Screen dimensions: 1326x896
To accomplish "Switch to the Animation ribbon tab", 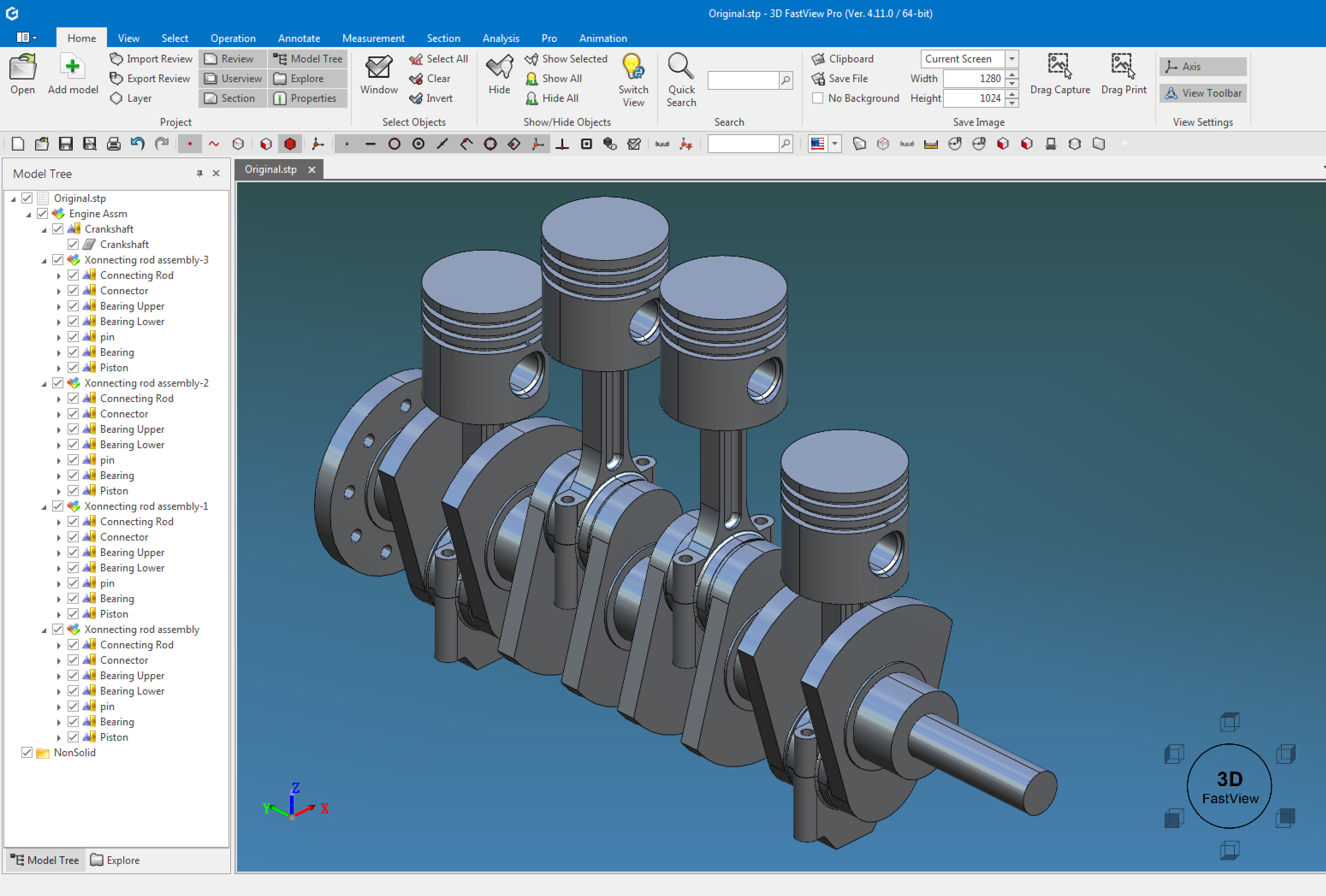I will 602,38.
